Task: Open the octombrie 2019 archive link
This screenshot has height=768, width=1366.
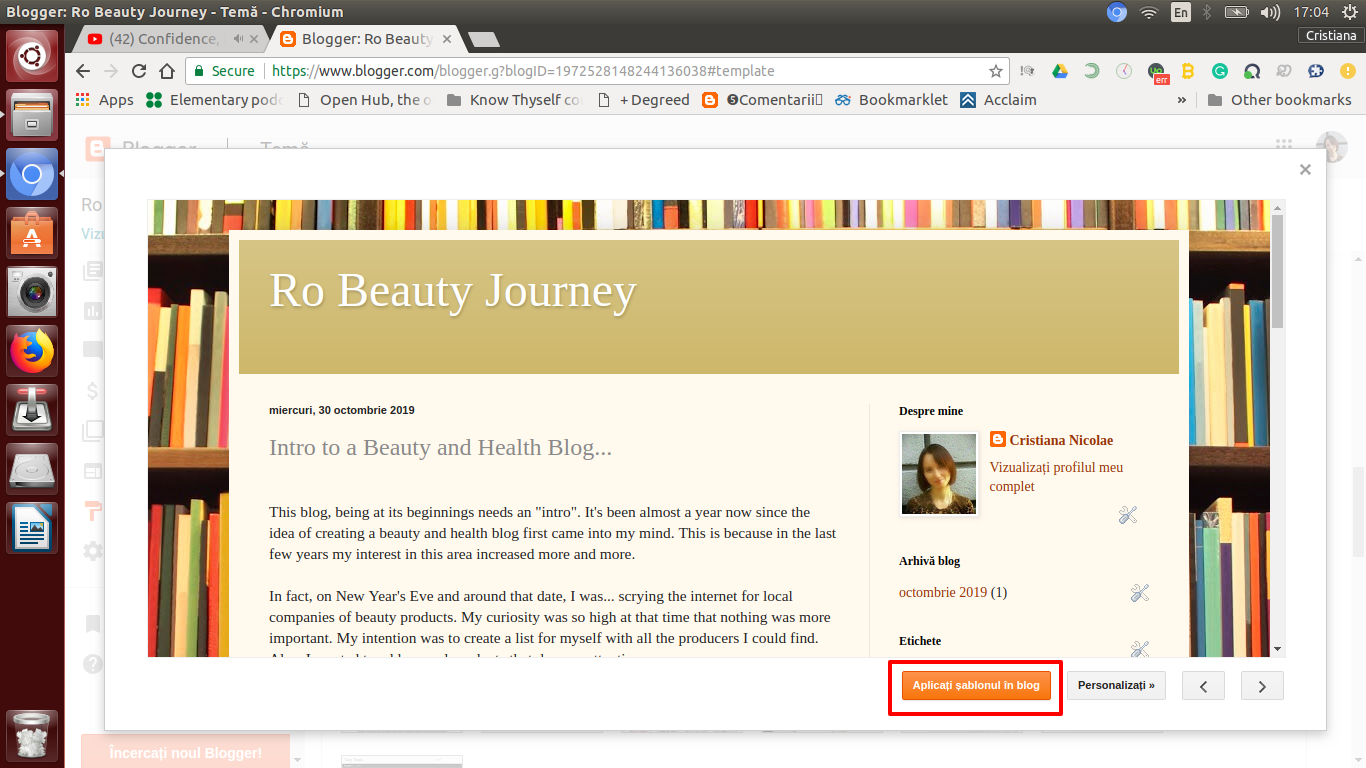Action: click(x=943, y=592)
